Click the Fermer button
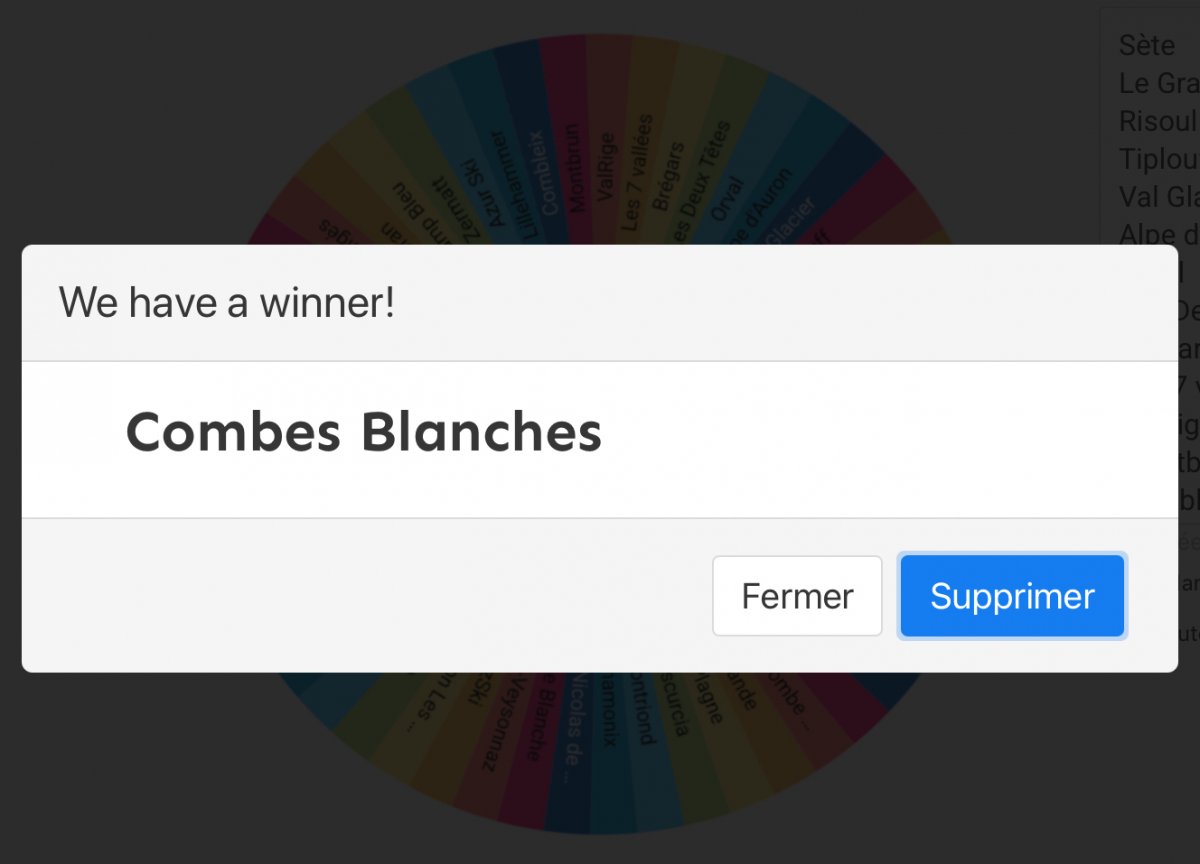The image size is (1200, 864). point(797,596)
